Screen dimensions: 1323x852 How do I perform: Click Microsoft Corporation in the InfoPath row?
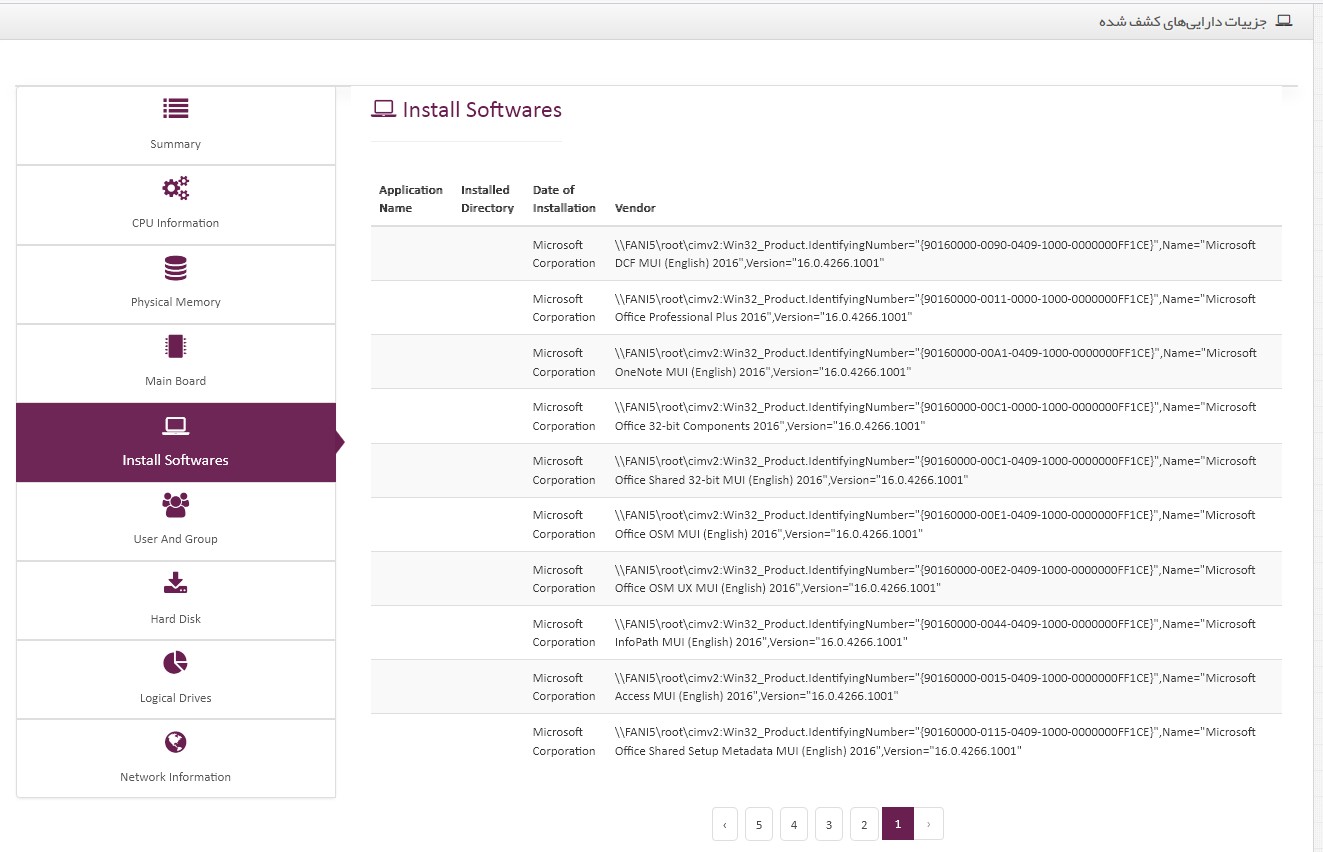[564, 633]
